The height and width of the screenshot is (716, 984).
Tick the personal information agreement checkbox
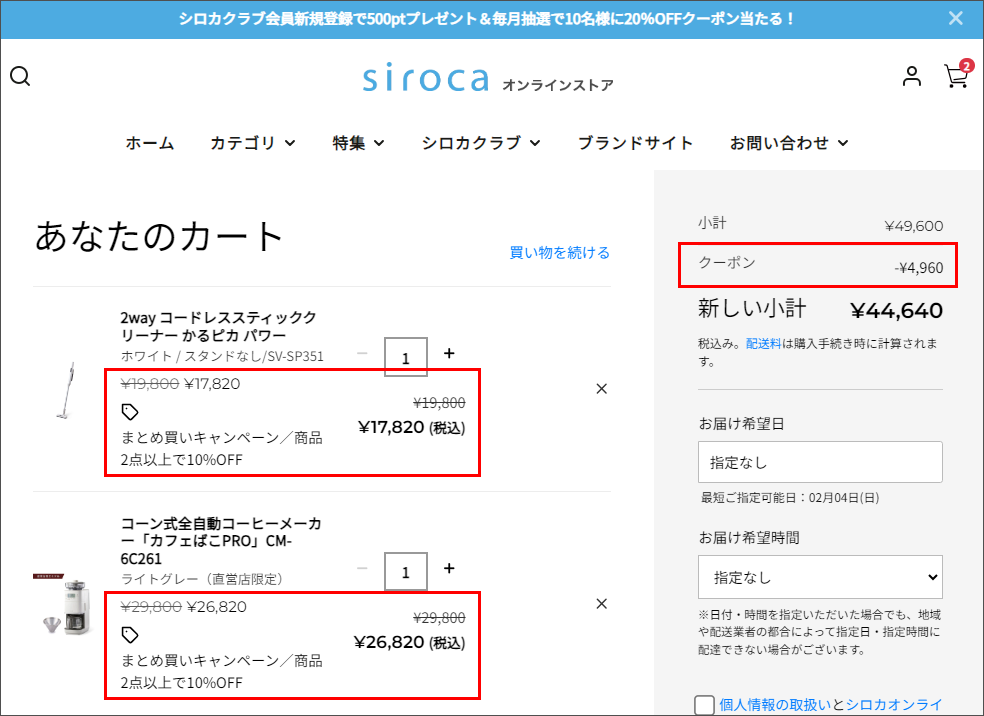tap(704, 705)
